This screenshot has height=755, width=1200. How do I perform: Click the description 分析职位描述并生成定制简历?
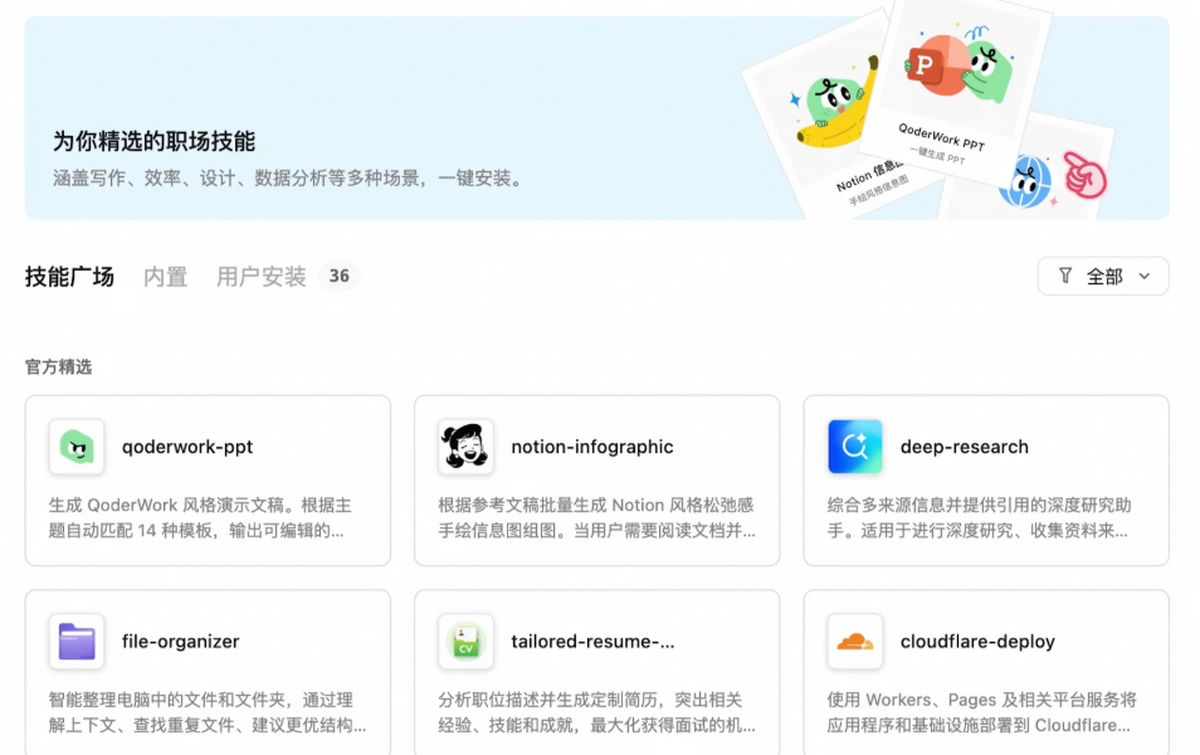pyautogui.click(x=597, y=713)
